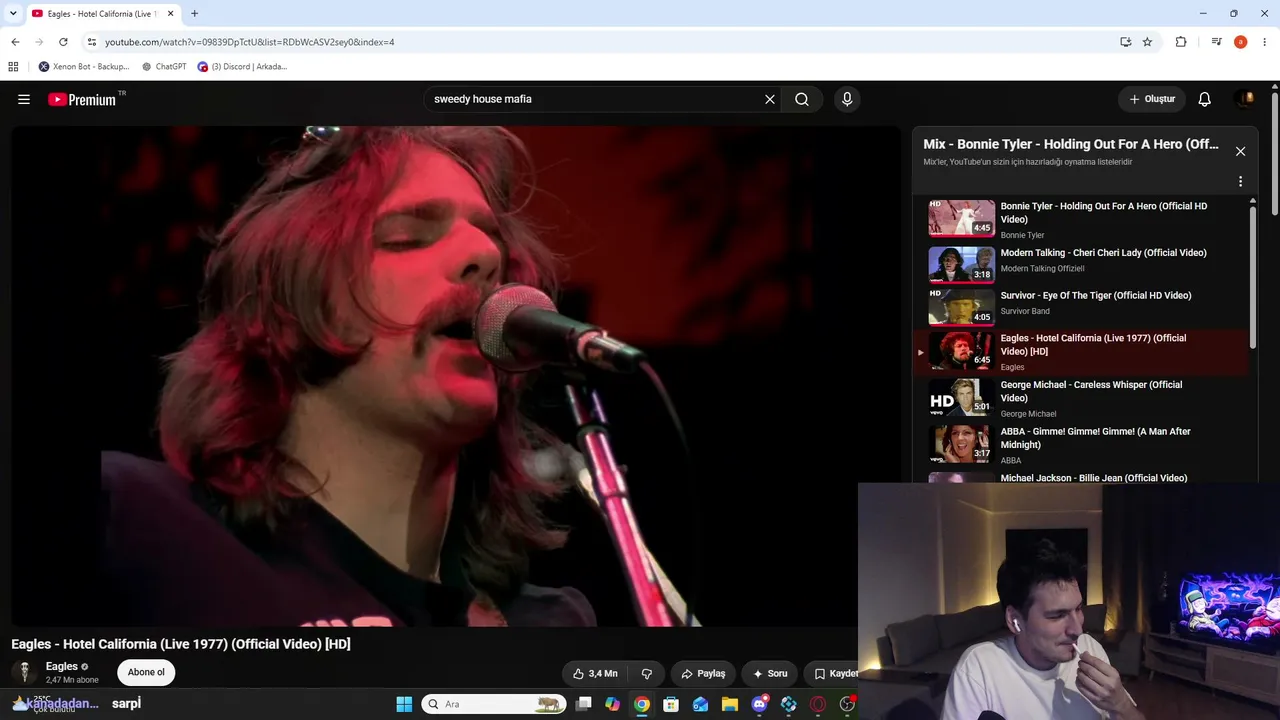Launch Copilot from the taskbar
The height and width of the screenshot is (720, 1280).
(x=612, y=704)
